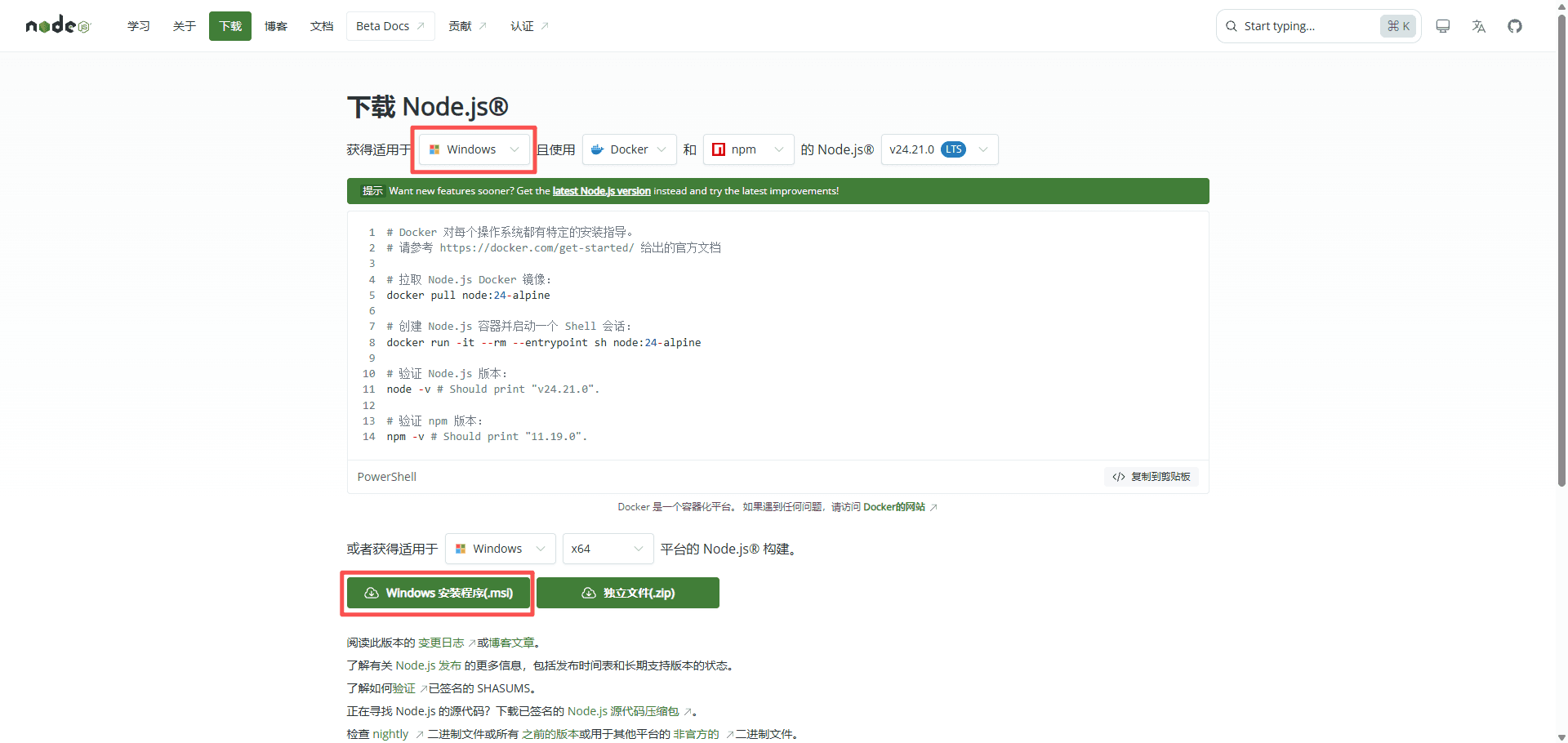Open the 文档 nav item
The width and height of the screenshot is (1568, 743).
(x=322, y=26)
